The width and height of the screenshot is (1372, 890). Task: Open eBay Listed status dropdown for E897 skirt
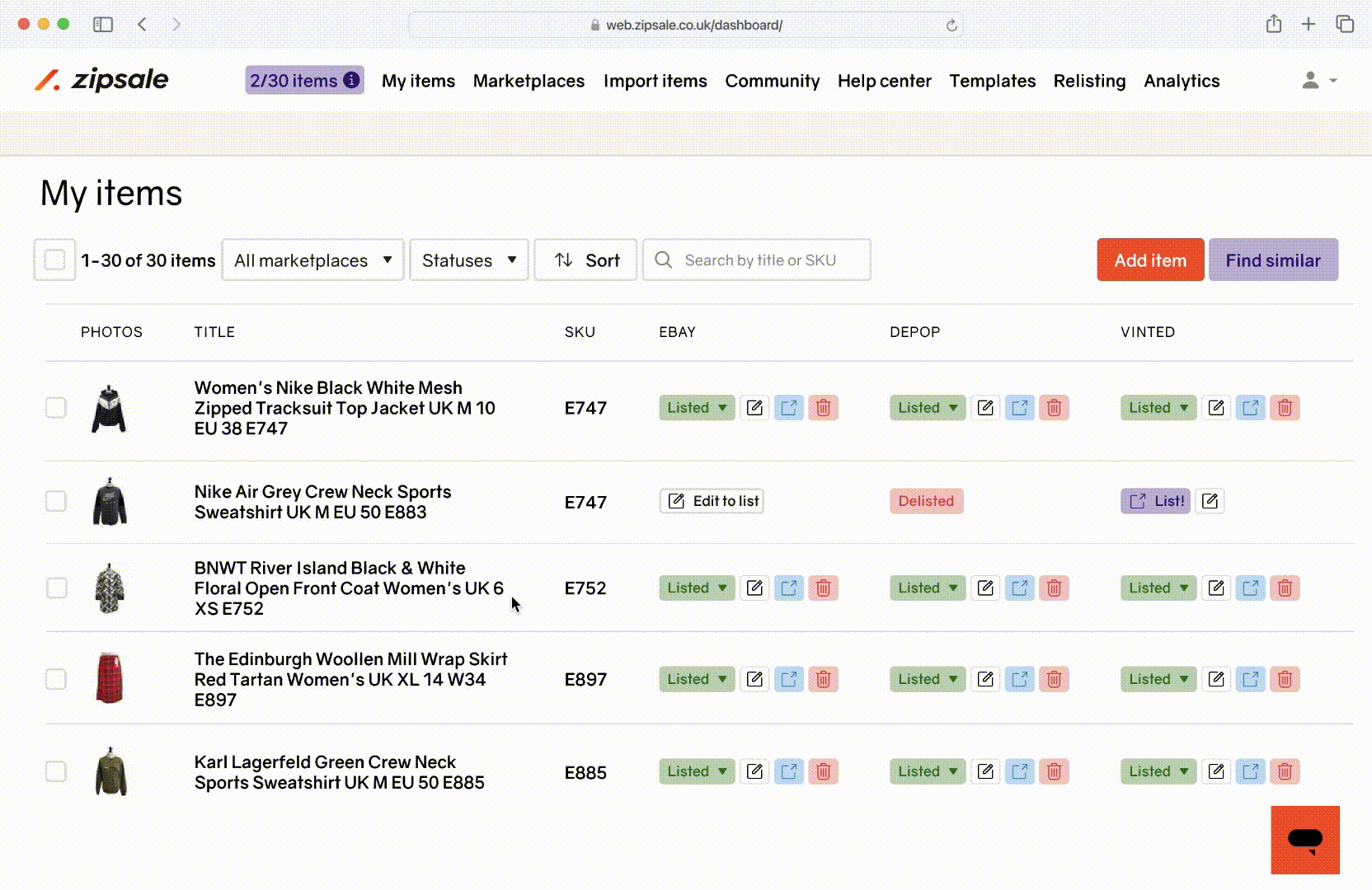pos(697,680)
